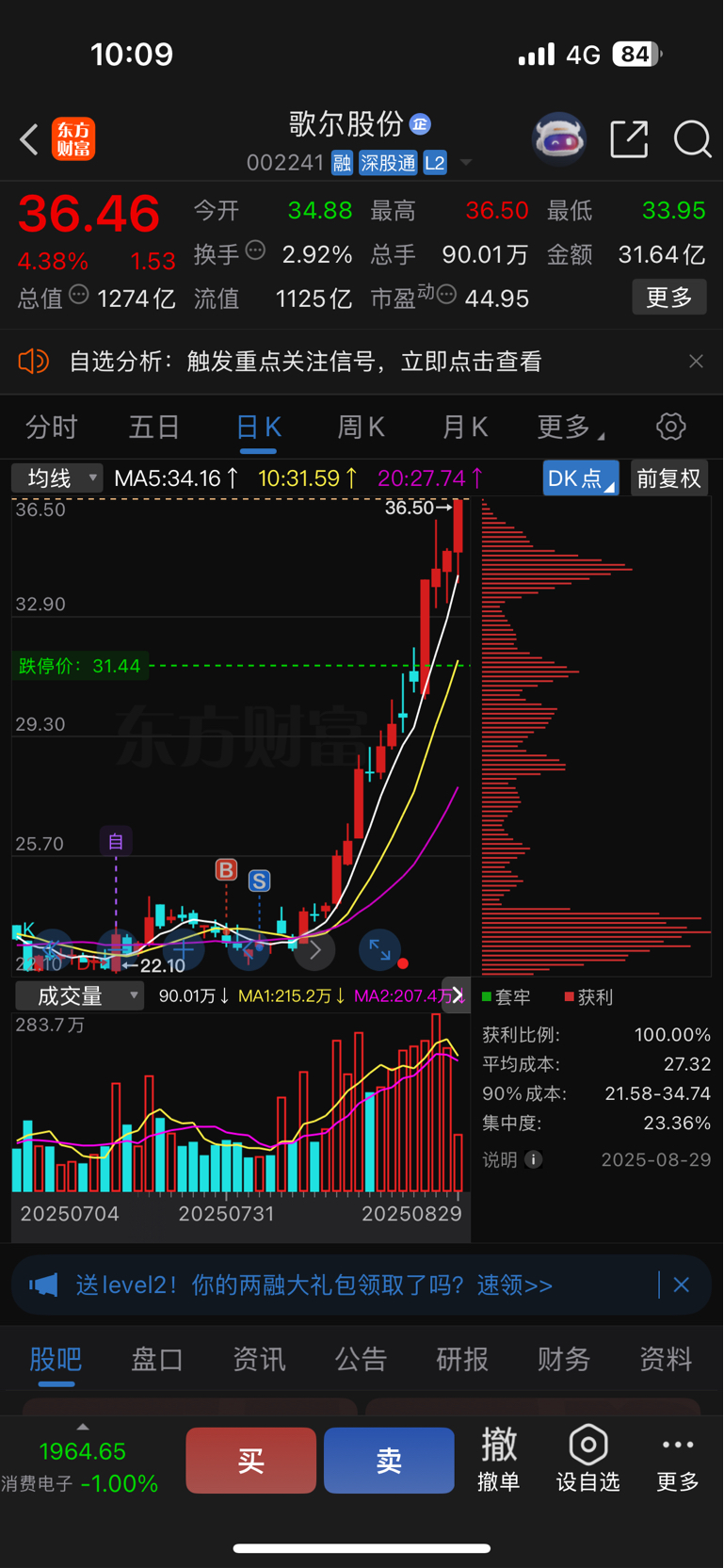This screenshot has height=1568, width=724.
Task: Open 自选分析 focus signal message
Action: tap(306, 362)
